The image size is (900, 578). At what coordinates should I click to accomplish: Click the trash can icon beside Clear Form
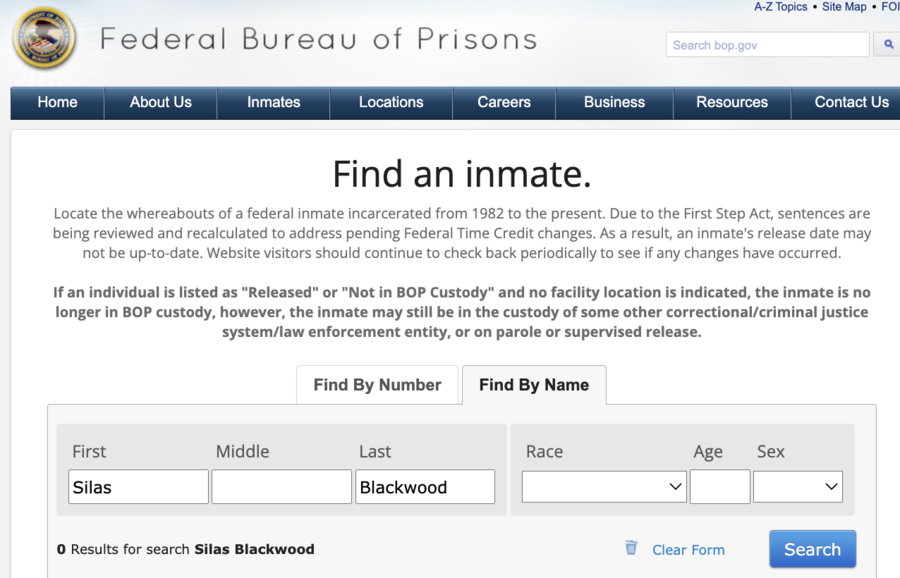point(631,548)
